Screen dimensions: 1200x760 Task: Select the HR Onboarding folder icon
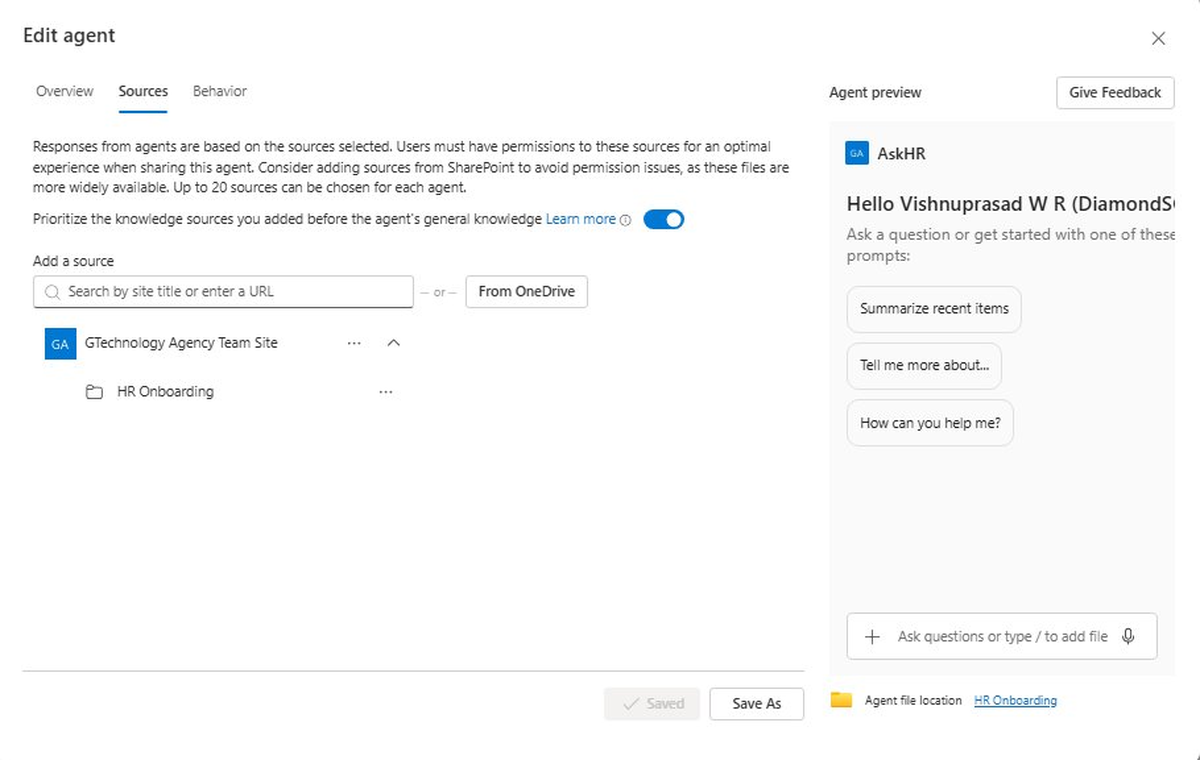click(x=94, y=391)
